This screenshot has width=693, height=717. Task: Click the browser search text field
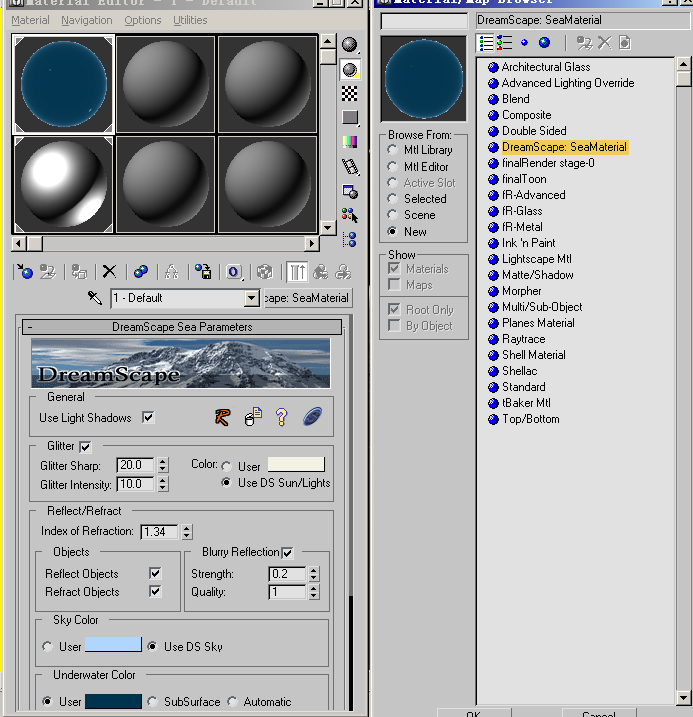pyautogui.click(x=424, y=21)
